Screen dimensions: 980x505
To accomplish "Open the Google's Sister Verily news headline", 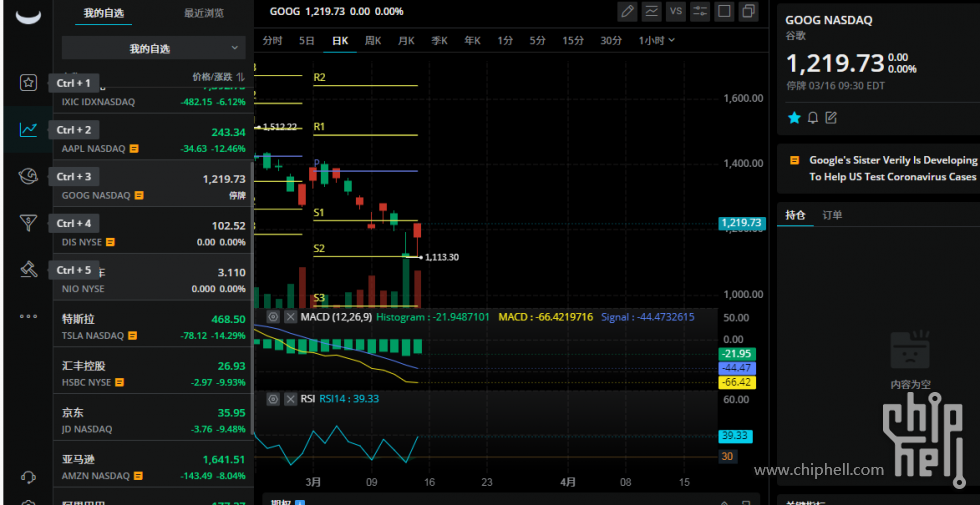I will tap(892, 168).
